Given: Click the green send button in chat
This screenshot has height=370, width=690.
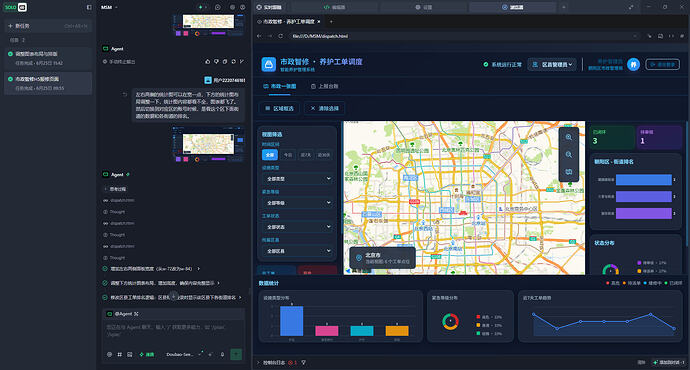Looking at the screenshot, I should [x=236, y=354].
